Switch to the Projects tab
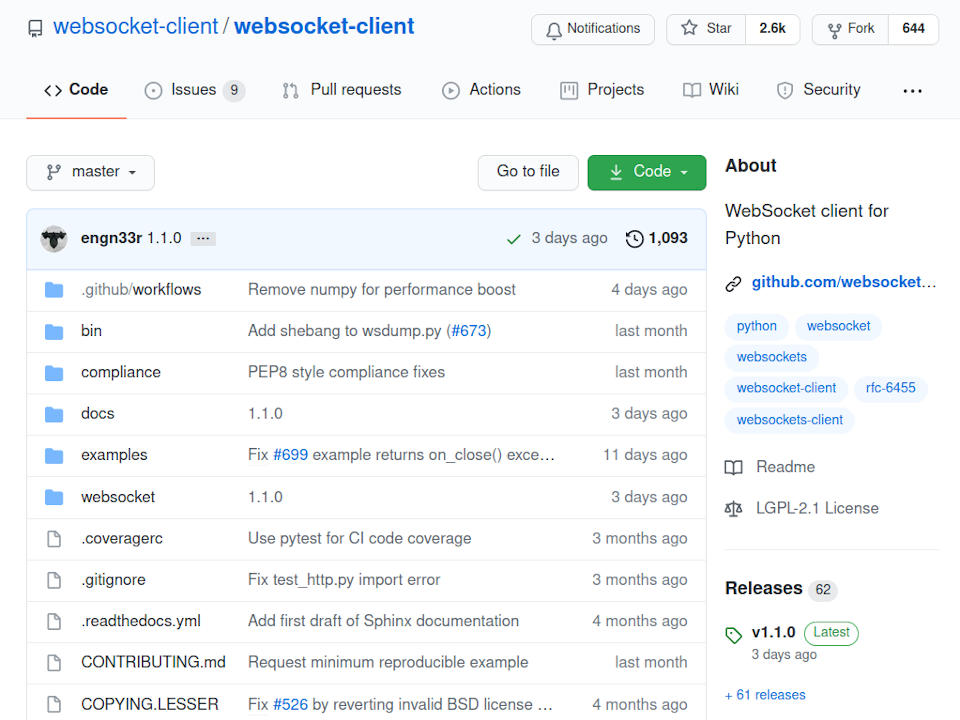Image resolution: width=960 pixels, height=720 pixels. (602, 90)
